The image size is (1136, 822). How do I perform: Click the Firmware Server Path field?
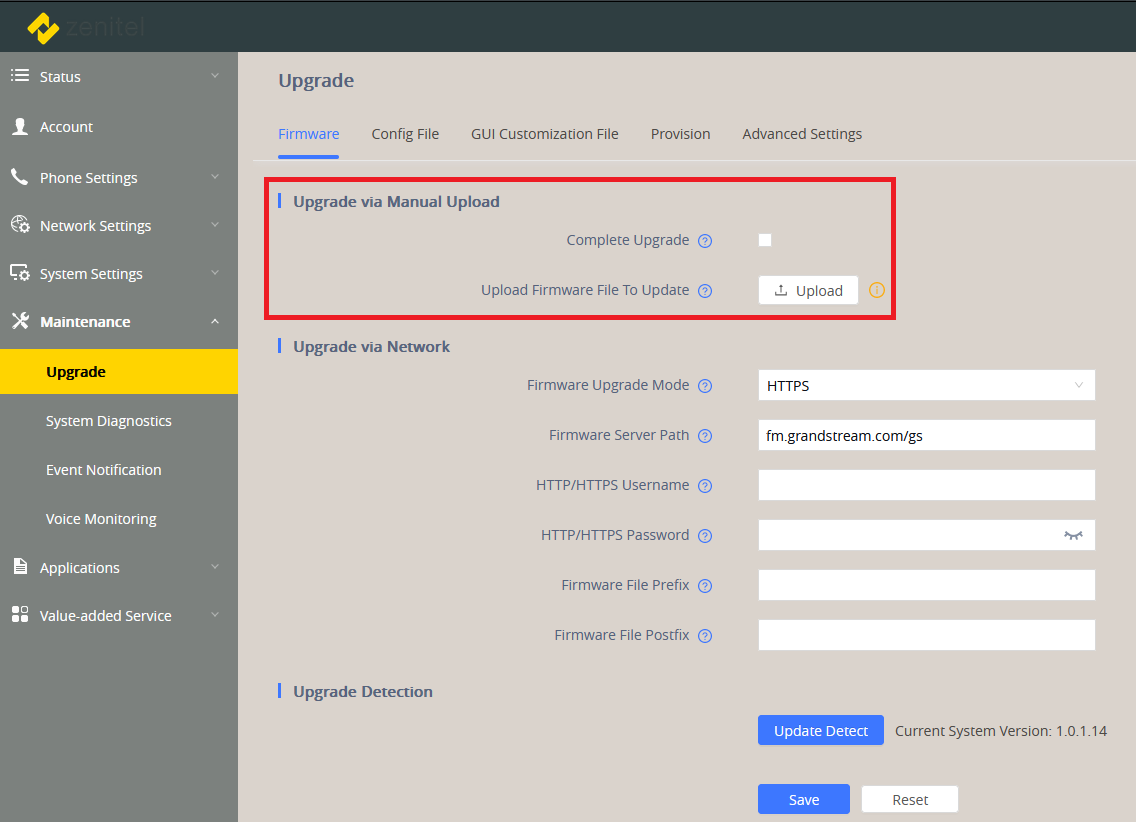926,435
